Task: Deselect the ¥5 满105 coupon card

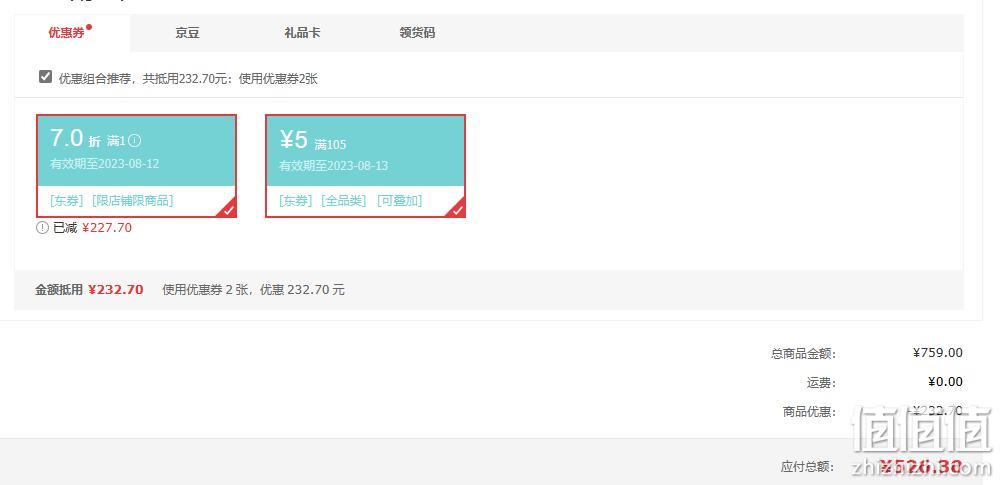Action: (365, 166)
